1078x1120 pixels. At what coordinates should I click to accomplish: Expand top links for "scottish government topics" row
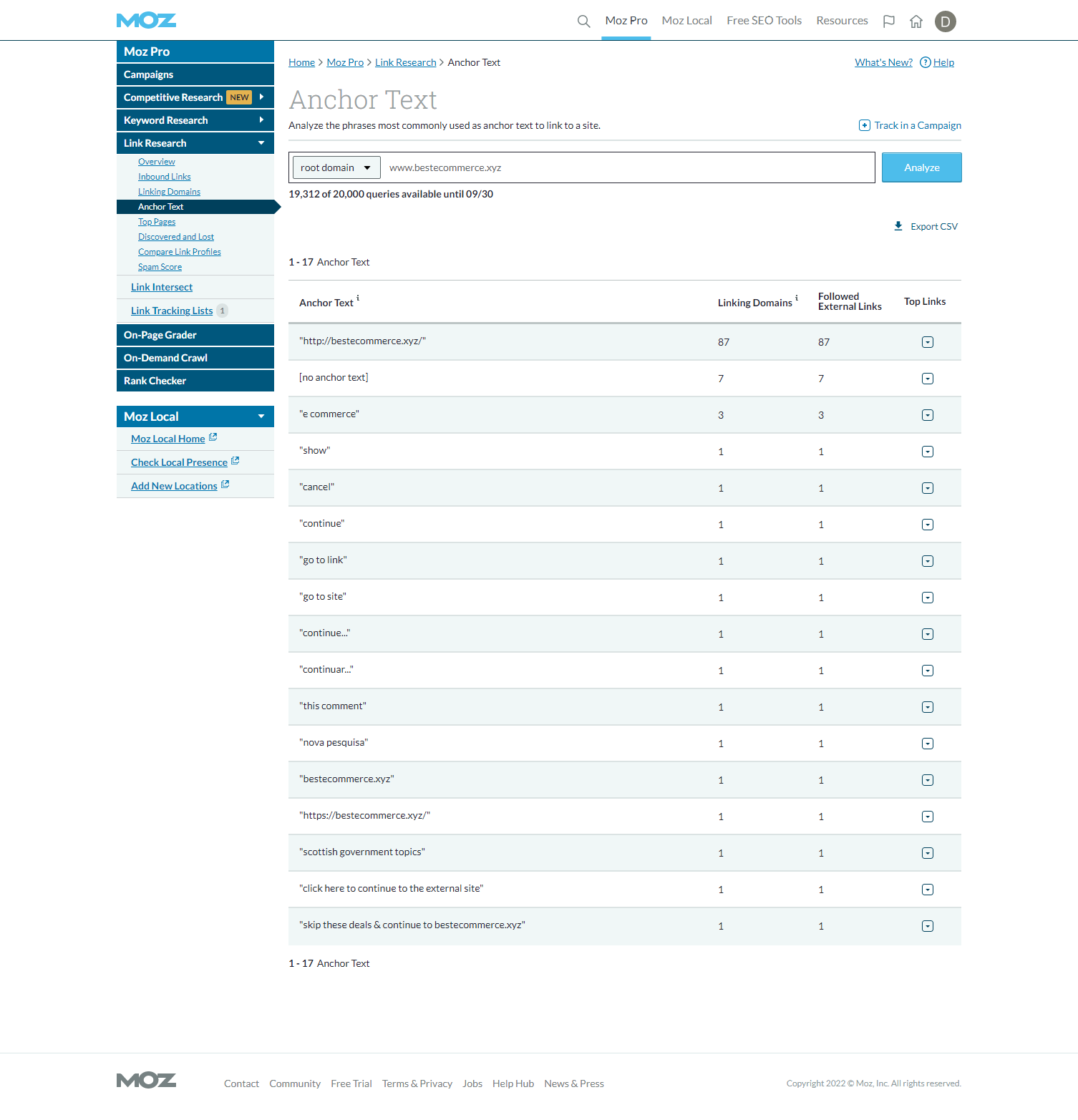928,853
